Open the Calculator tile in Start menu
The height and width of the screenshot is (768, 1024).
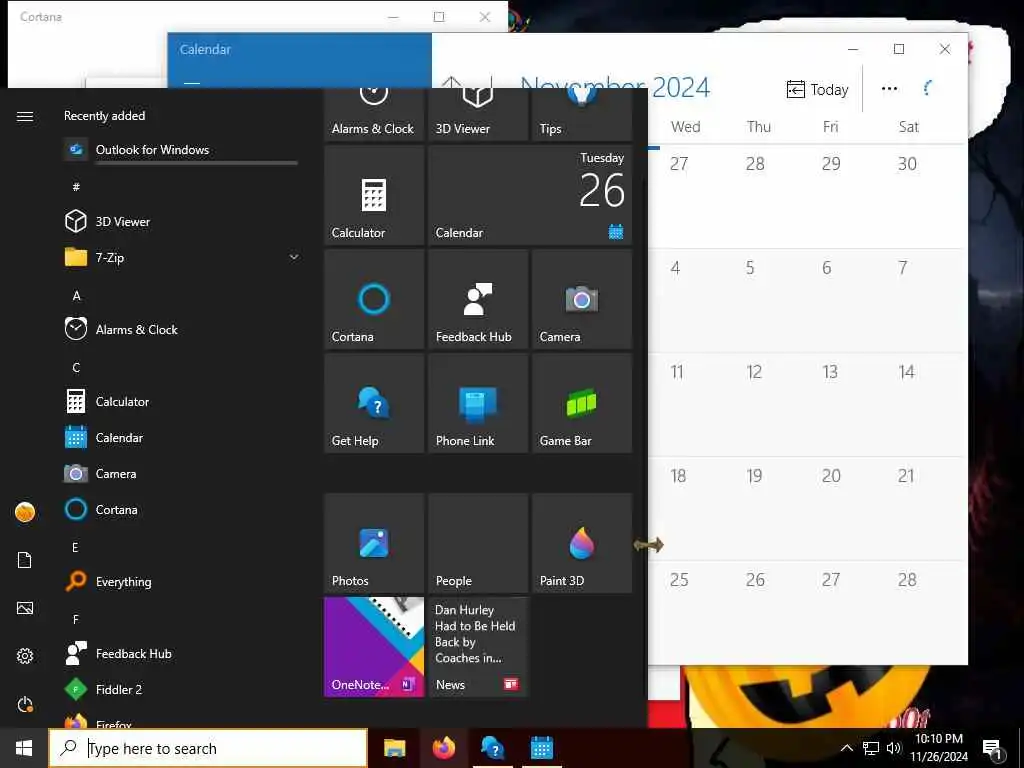(374, 195)
